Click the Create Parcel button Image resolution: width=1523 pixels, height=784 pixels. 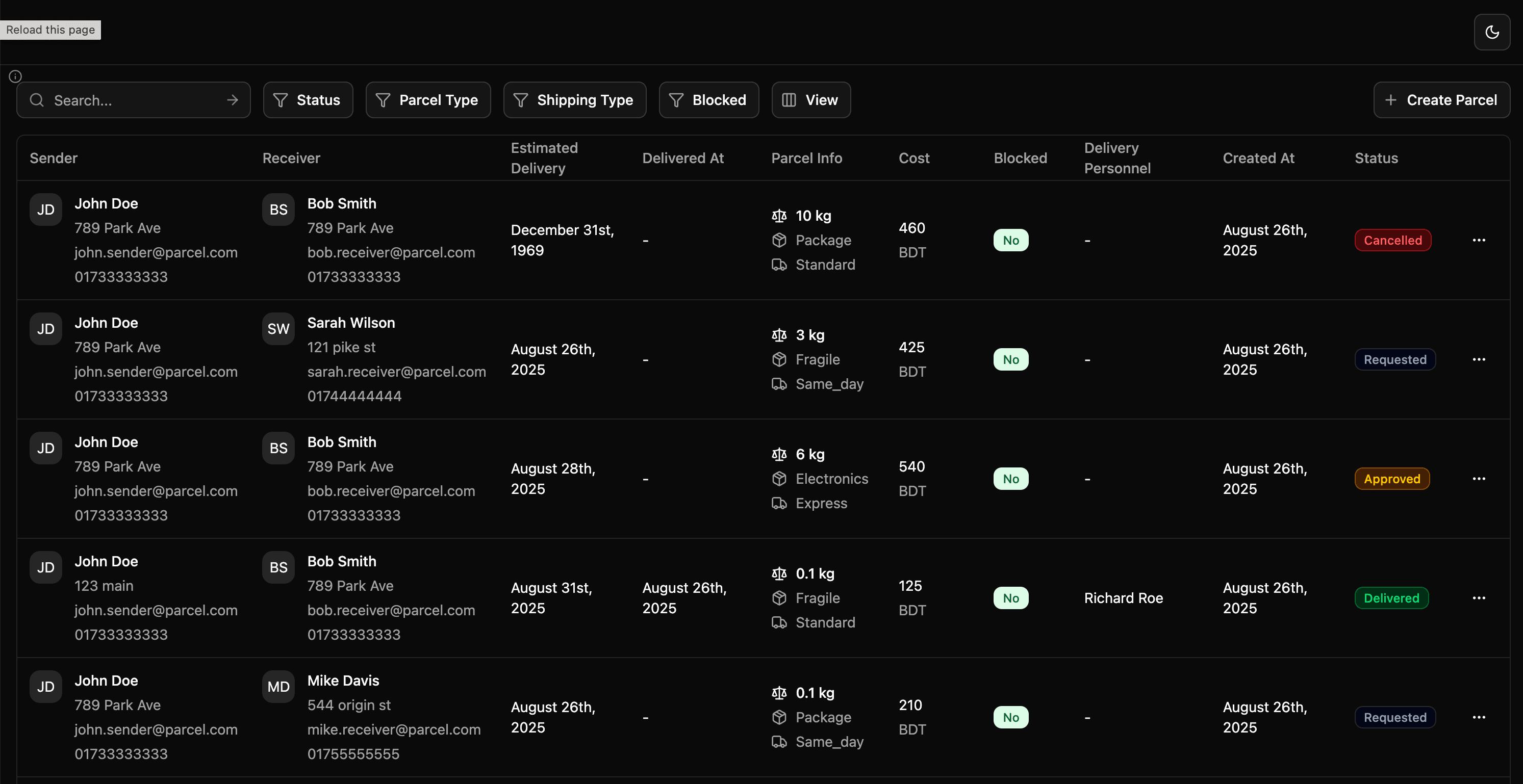click(x=1441, y=100)
